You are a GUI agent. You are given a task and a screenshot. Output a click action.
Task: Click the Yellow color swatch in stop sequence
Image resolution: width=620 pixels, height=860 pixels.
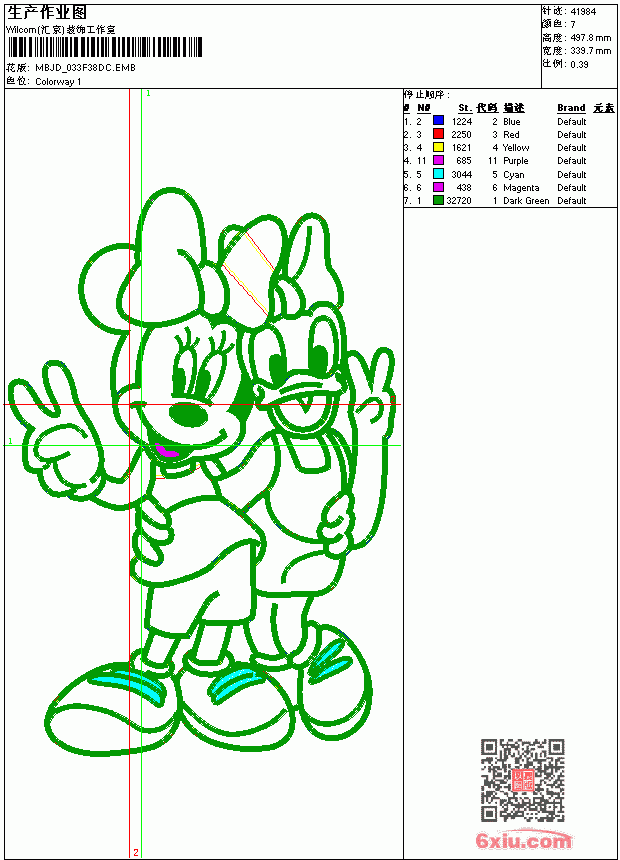[x=438, y=147]
